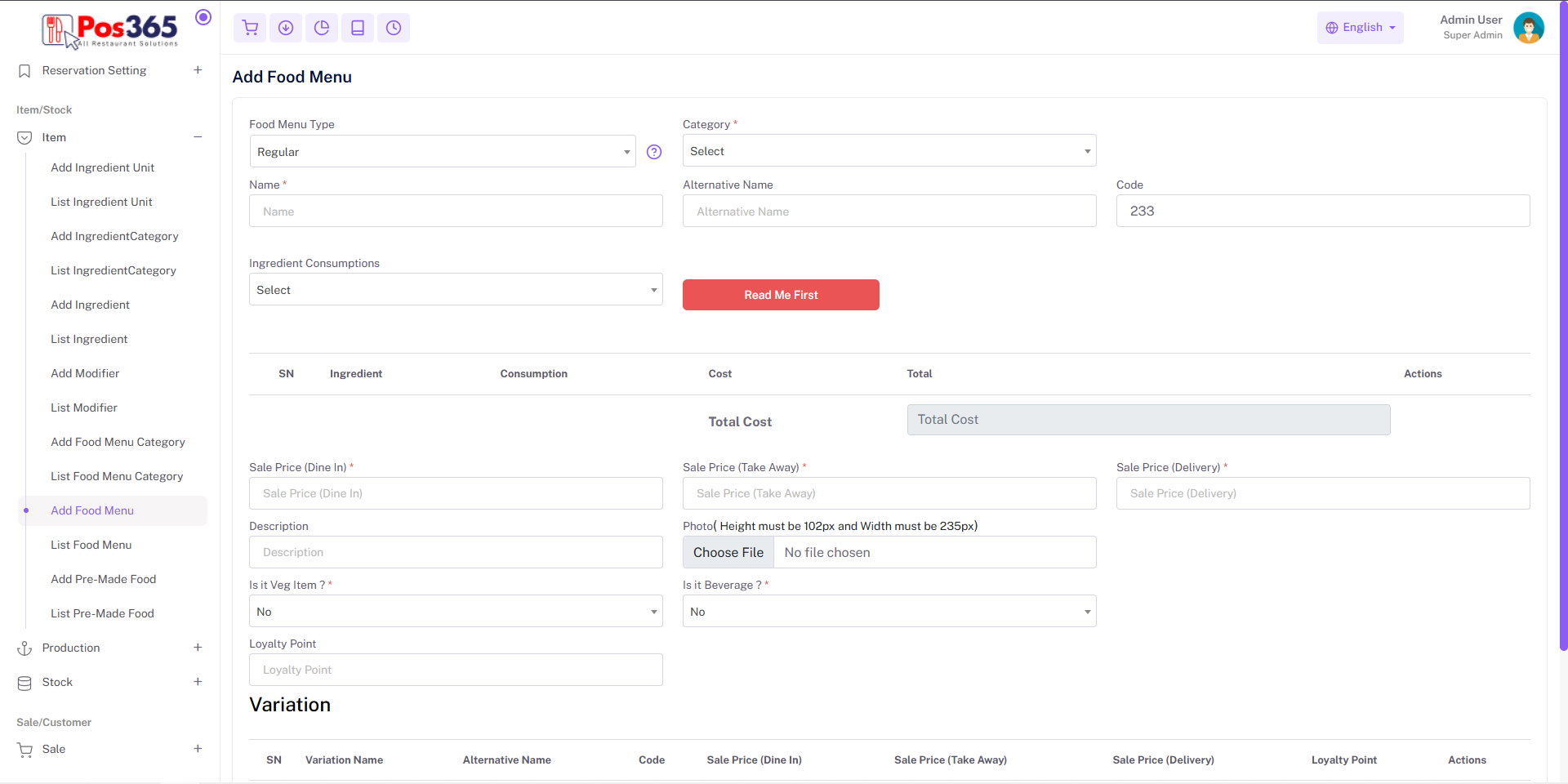Collapse the Item menu section
Screen dimensions: 1568x784
(x=198, y=137)
